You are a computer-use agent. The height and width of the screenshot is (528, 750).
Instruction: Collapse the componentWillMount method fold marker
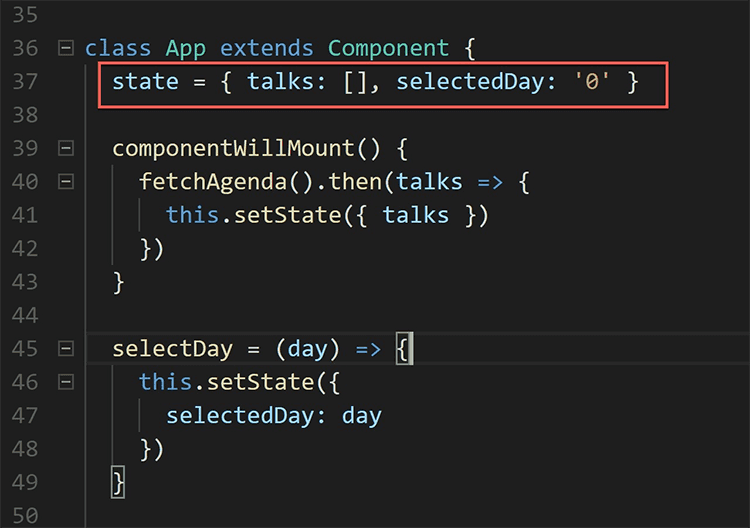click(x=66, y=148)
